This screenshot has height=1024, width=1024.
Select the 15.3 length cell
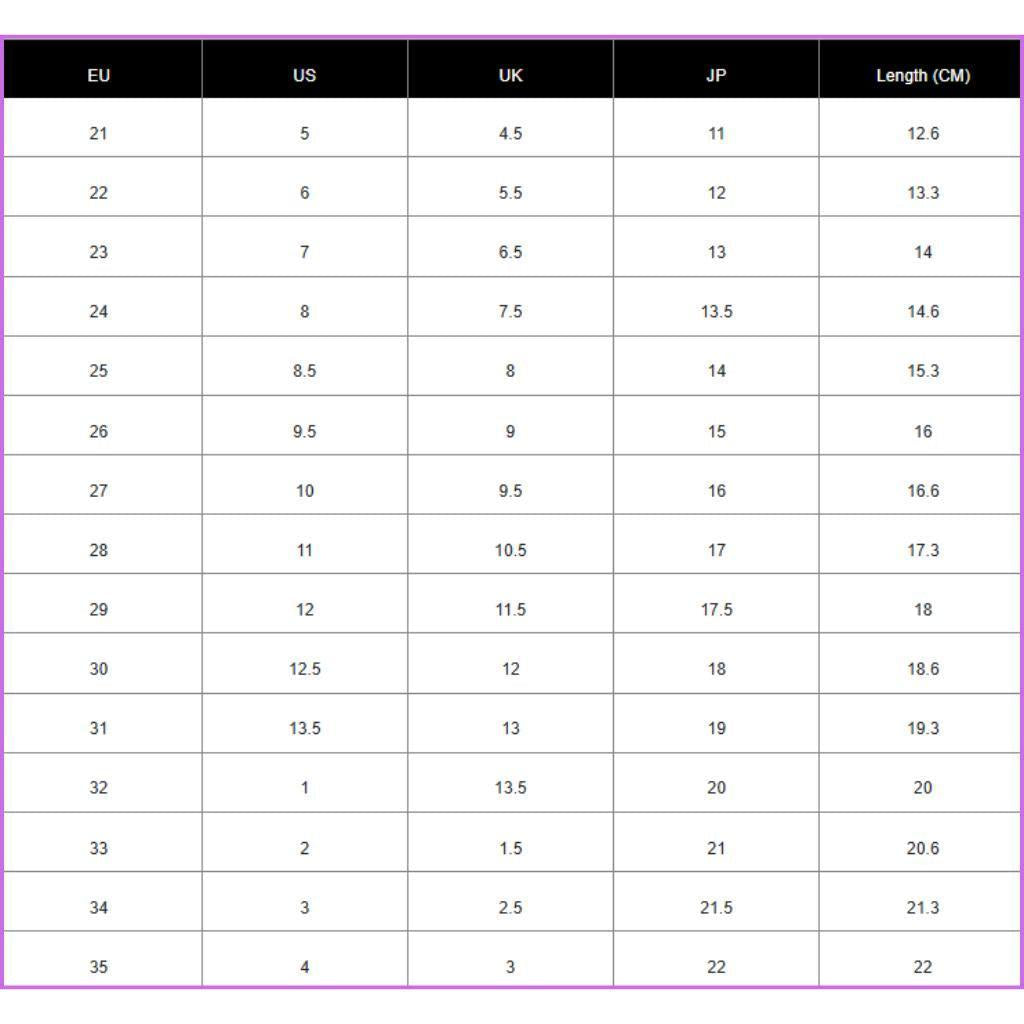922,371
